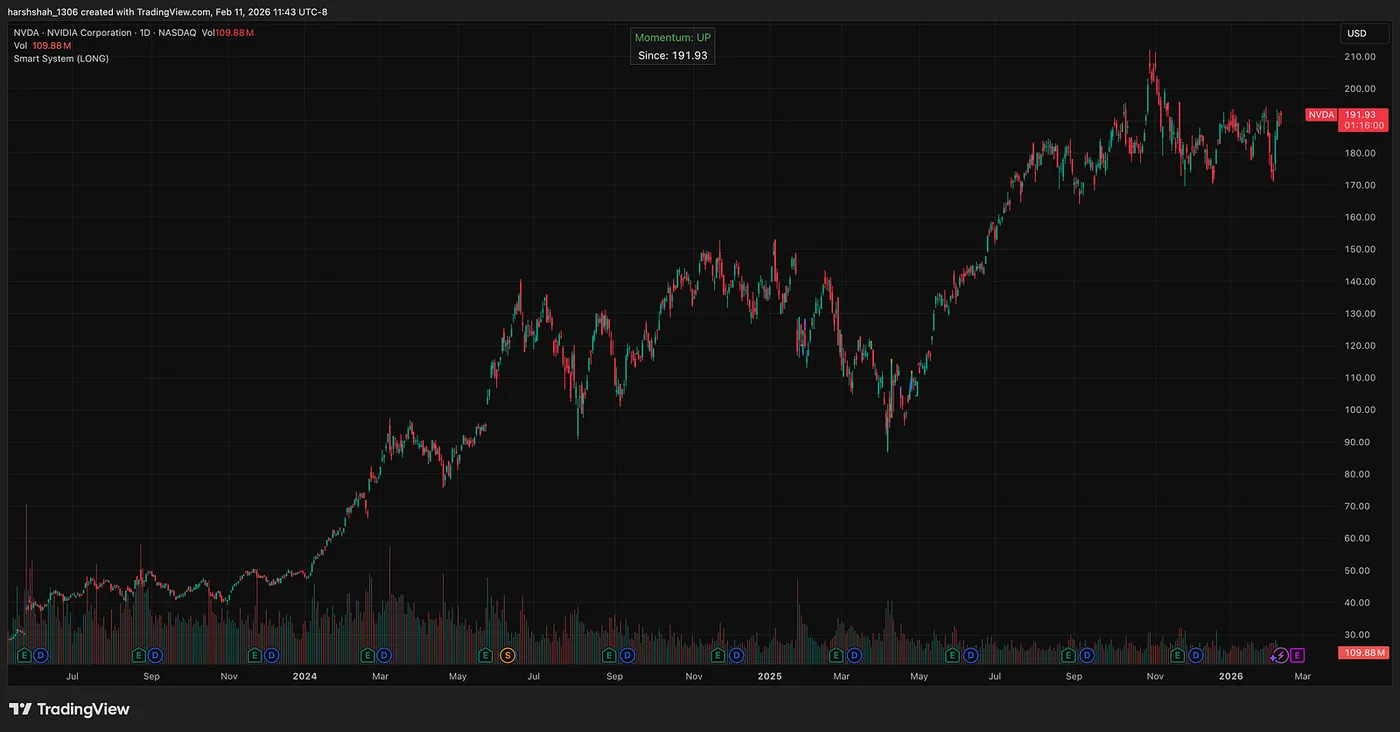Click the red 109.88 M volume tag
The height and width of the screenshot is (732, 1400).
1364,652
